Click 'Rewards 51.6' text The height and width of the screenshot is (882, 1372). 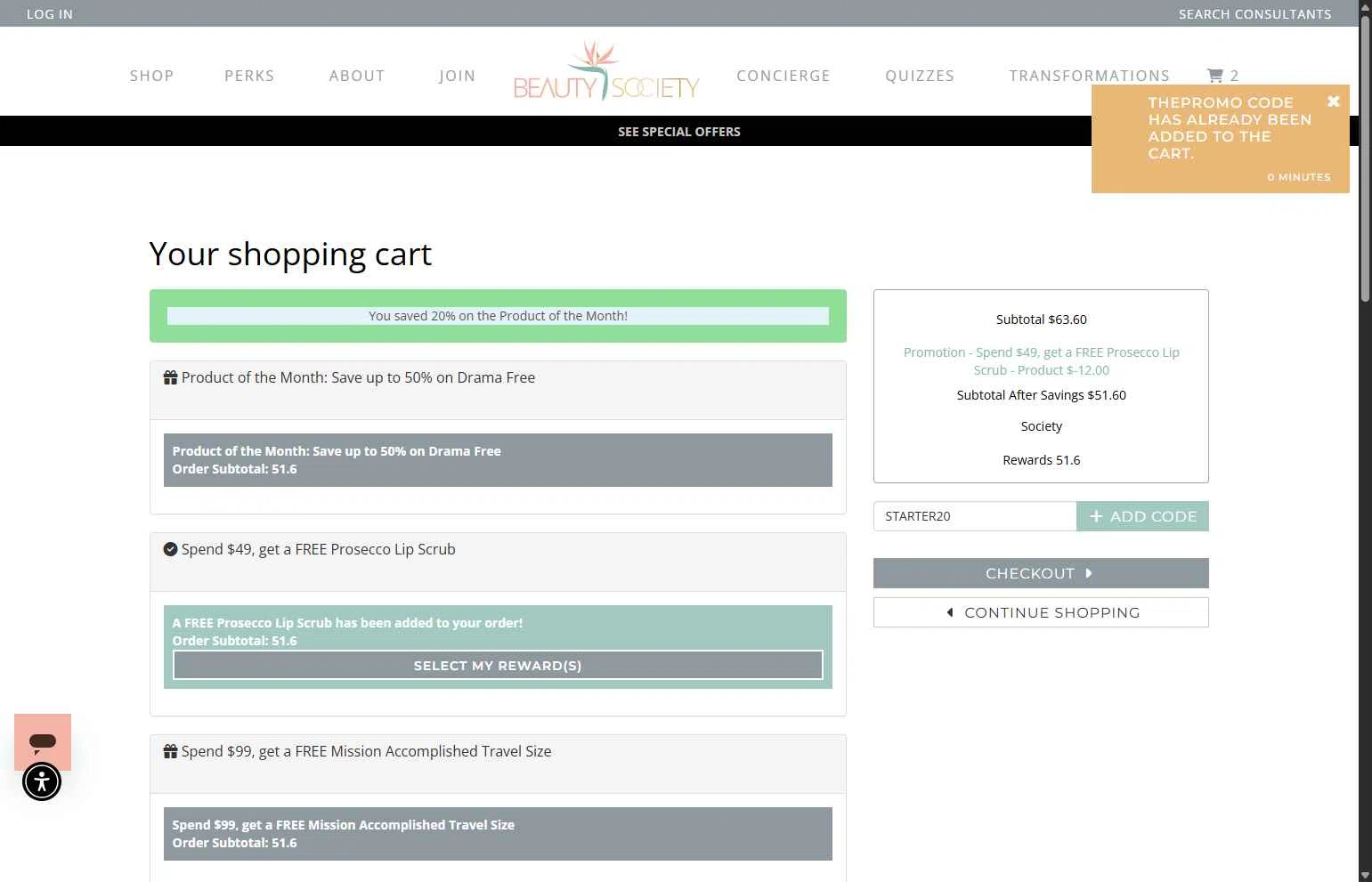pos(1041,460)
